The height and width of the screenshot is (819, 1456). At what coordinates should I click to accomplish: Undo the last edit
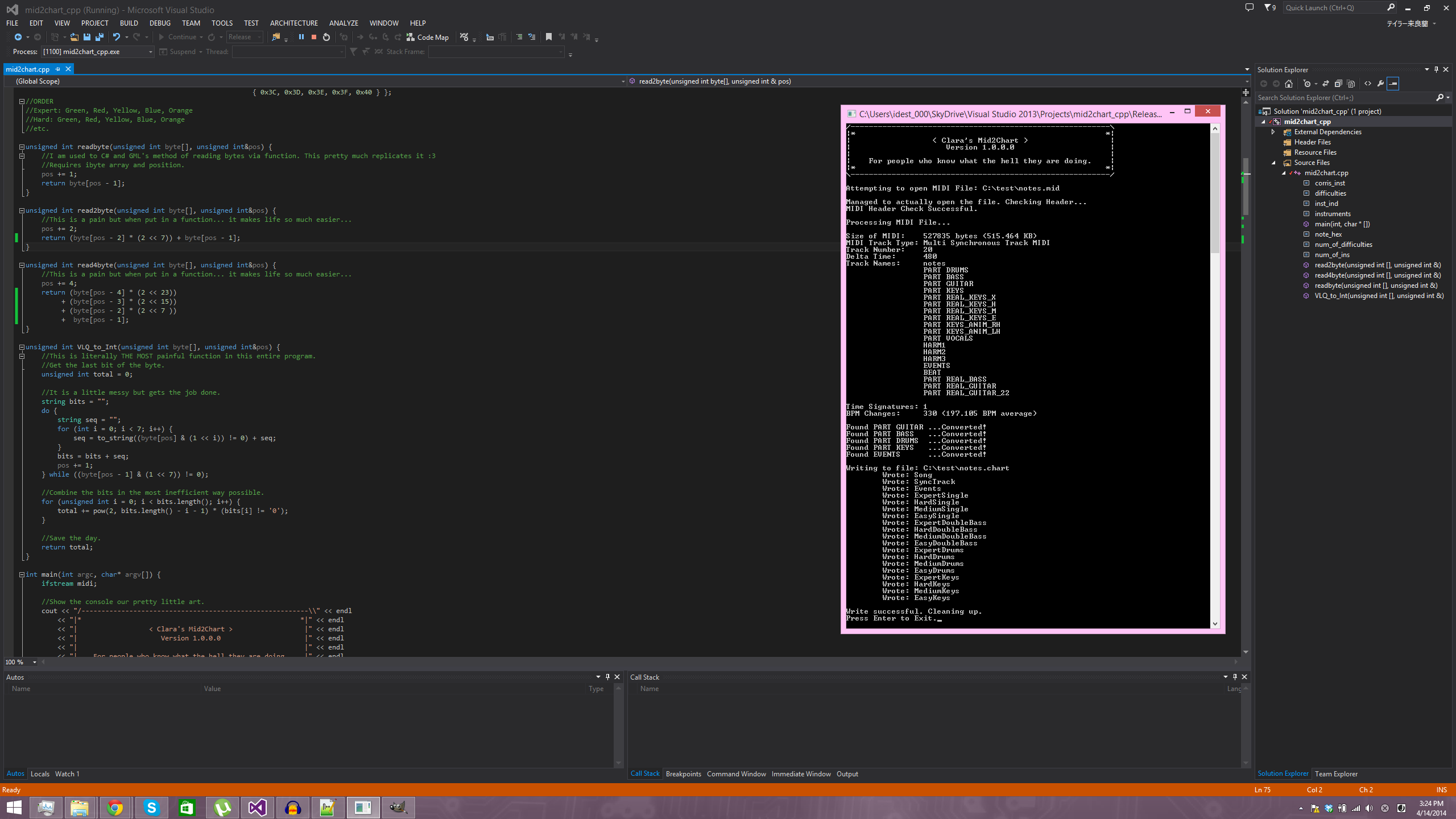click(116, 37)
